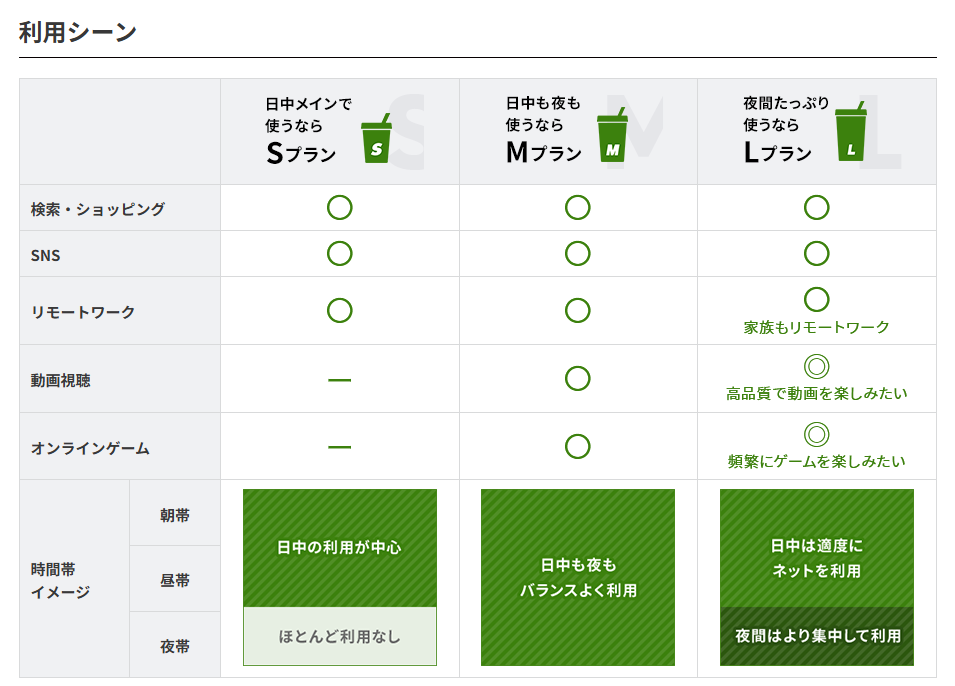The image size is (955, 686).
Task: Click the 夜間はより集中して利用 dark block
Action: (816, 636)
